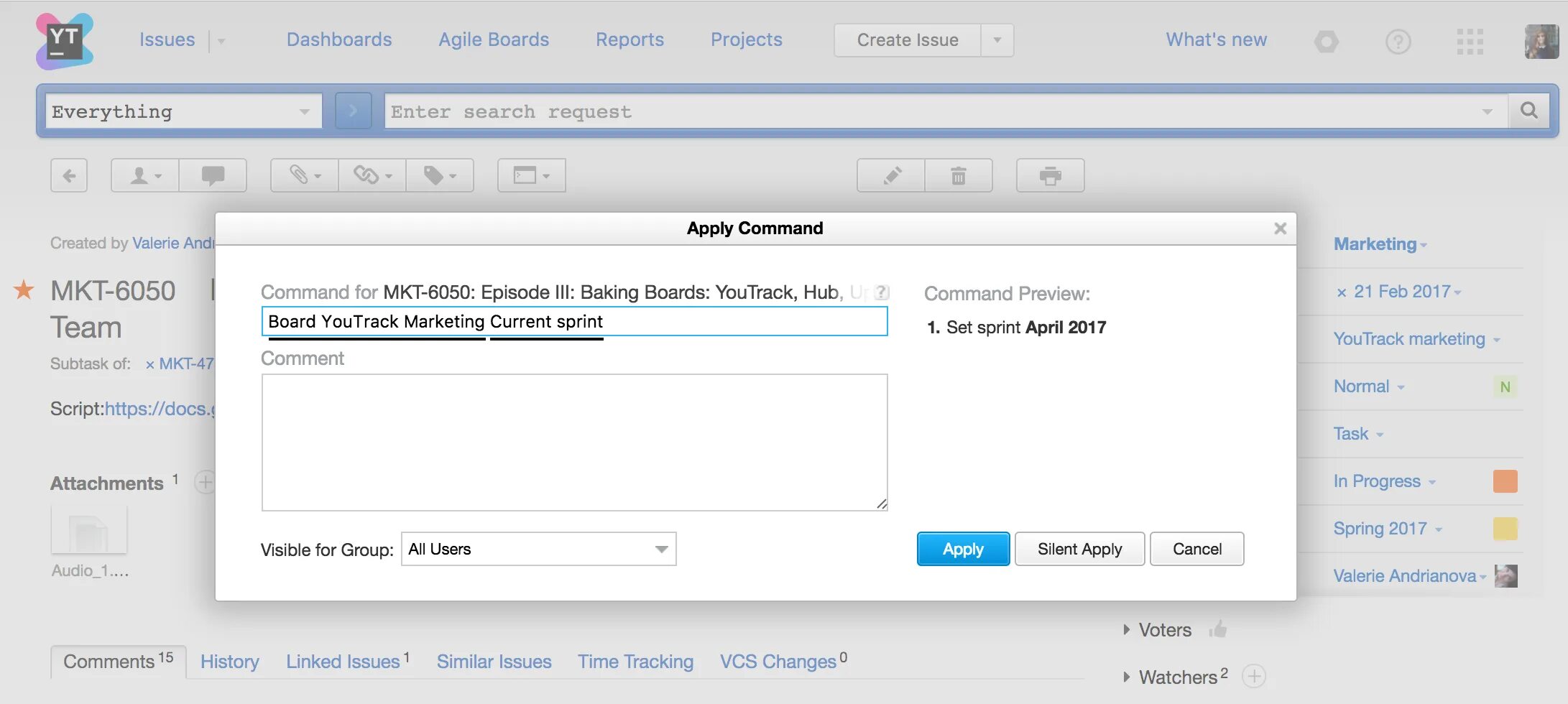Click the assignee person icon
1568x704 pixels.
[x=142, y=175]
